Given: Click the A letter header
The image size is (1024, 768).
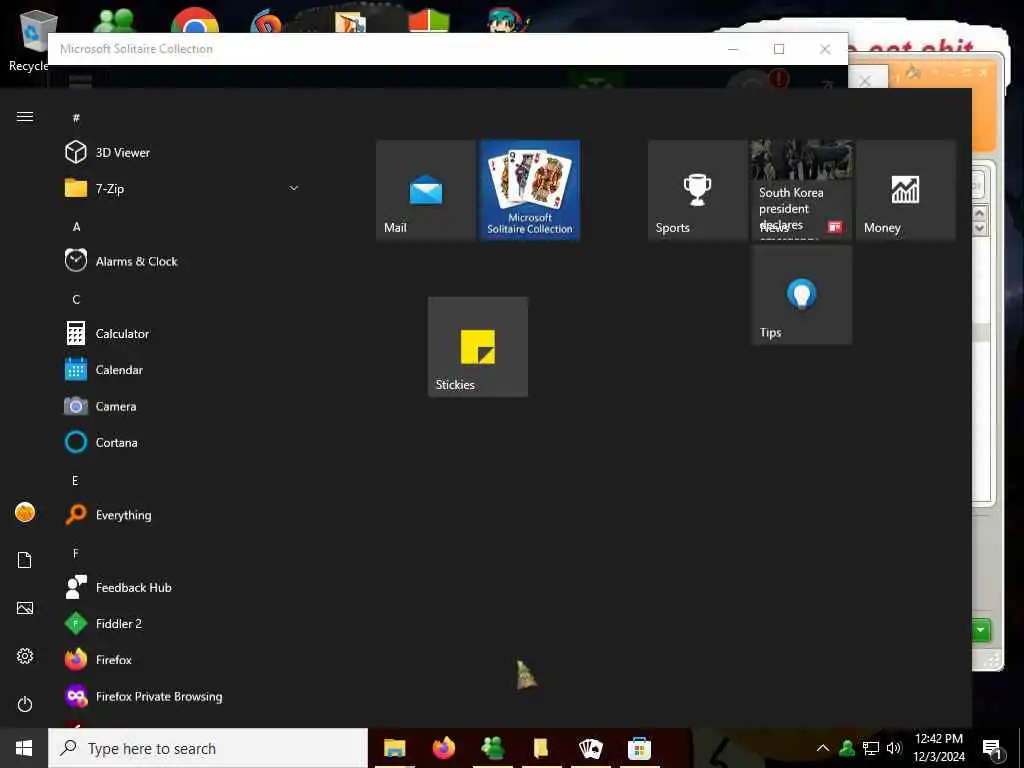Looking at the screenshot, I should 76,227.
